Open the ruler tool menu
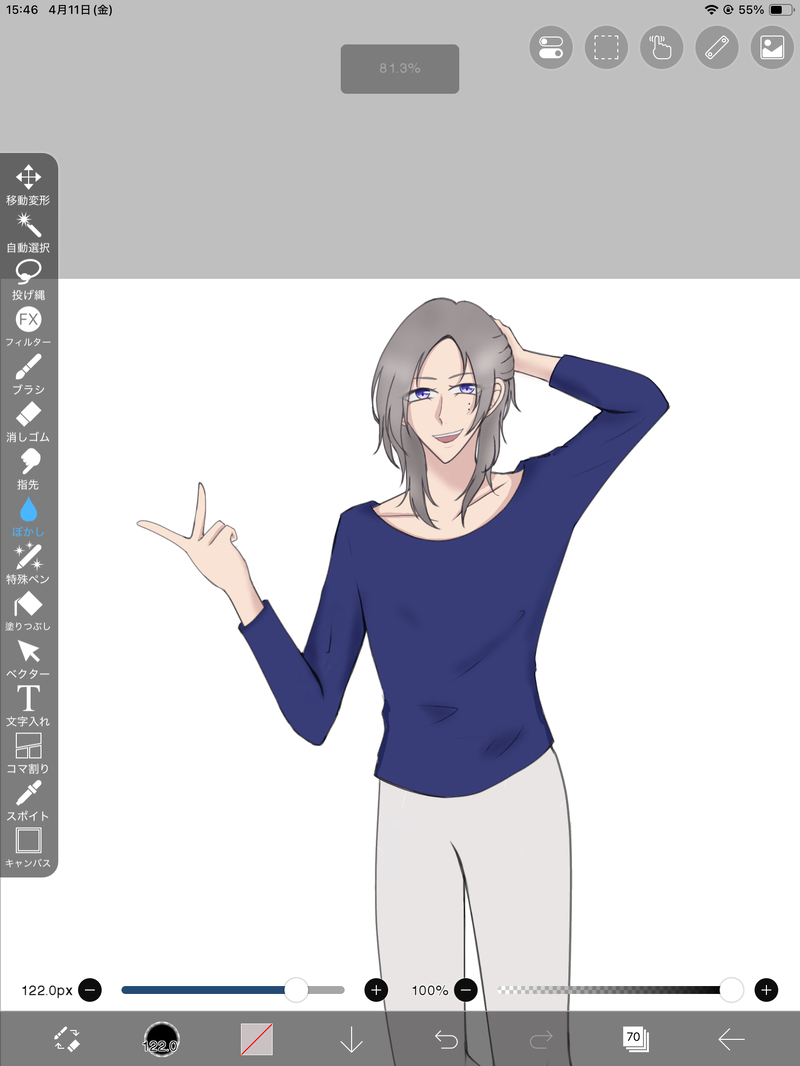 [717, 48]
